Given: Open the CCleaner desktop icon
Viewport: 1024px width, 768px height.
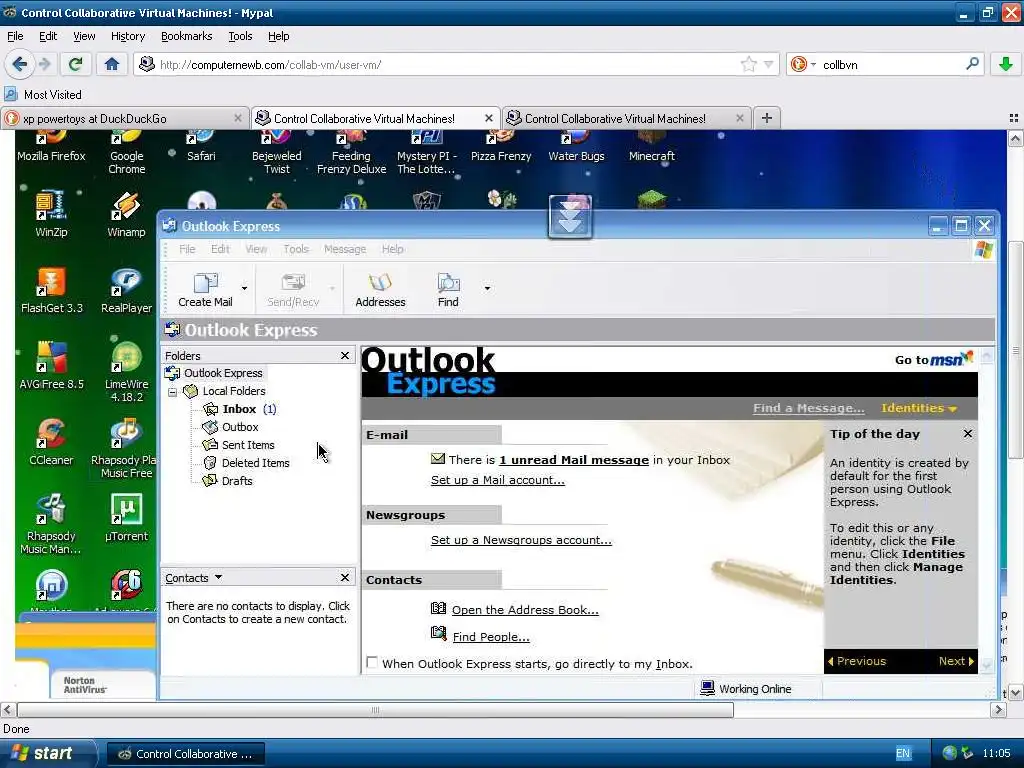Looking at the screenshot, I should pos(51,442).
